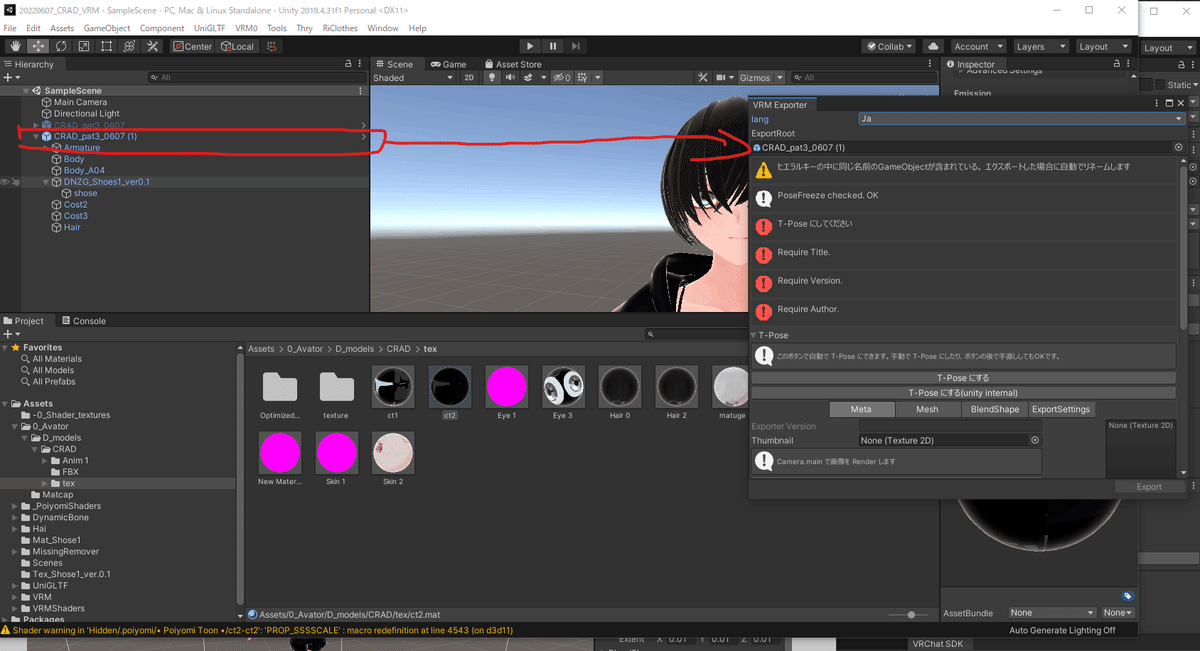Viewport: 1200px width, 651px height.
Task: Click the Pause button
Action: (x=553, y=46)
